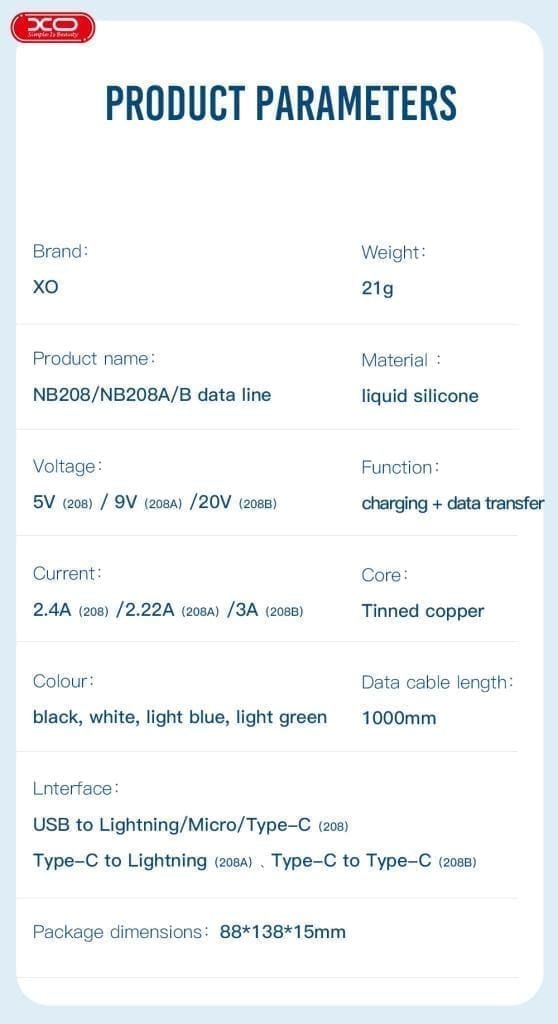Click the Weight value 21g

point(377,289)
